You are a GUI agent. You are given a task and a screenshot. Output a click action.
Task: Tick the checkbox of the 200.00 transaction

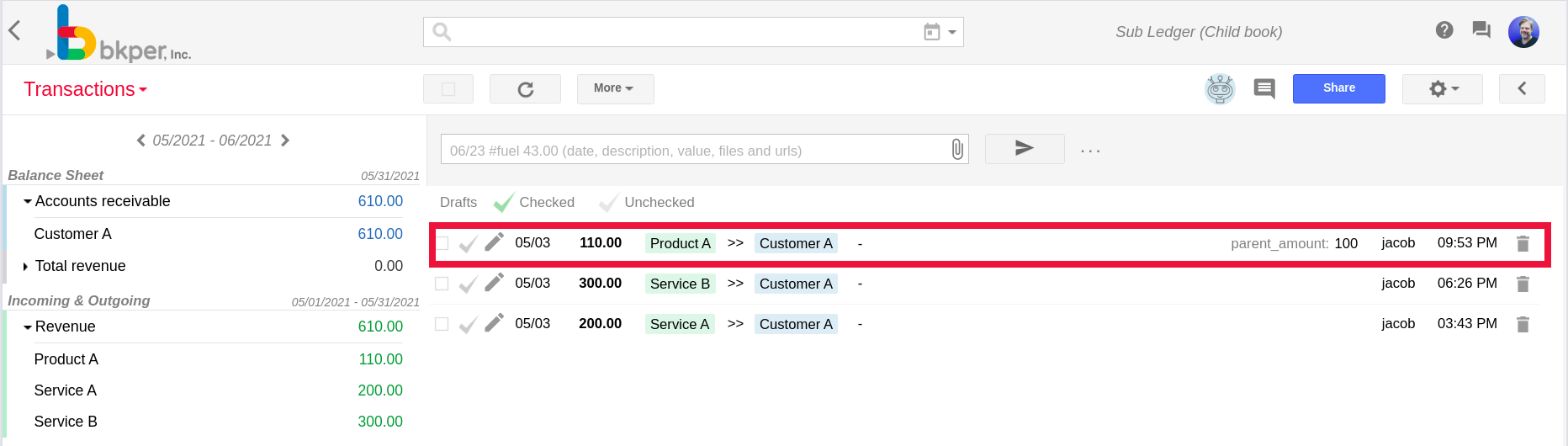442,324
